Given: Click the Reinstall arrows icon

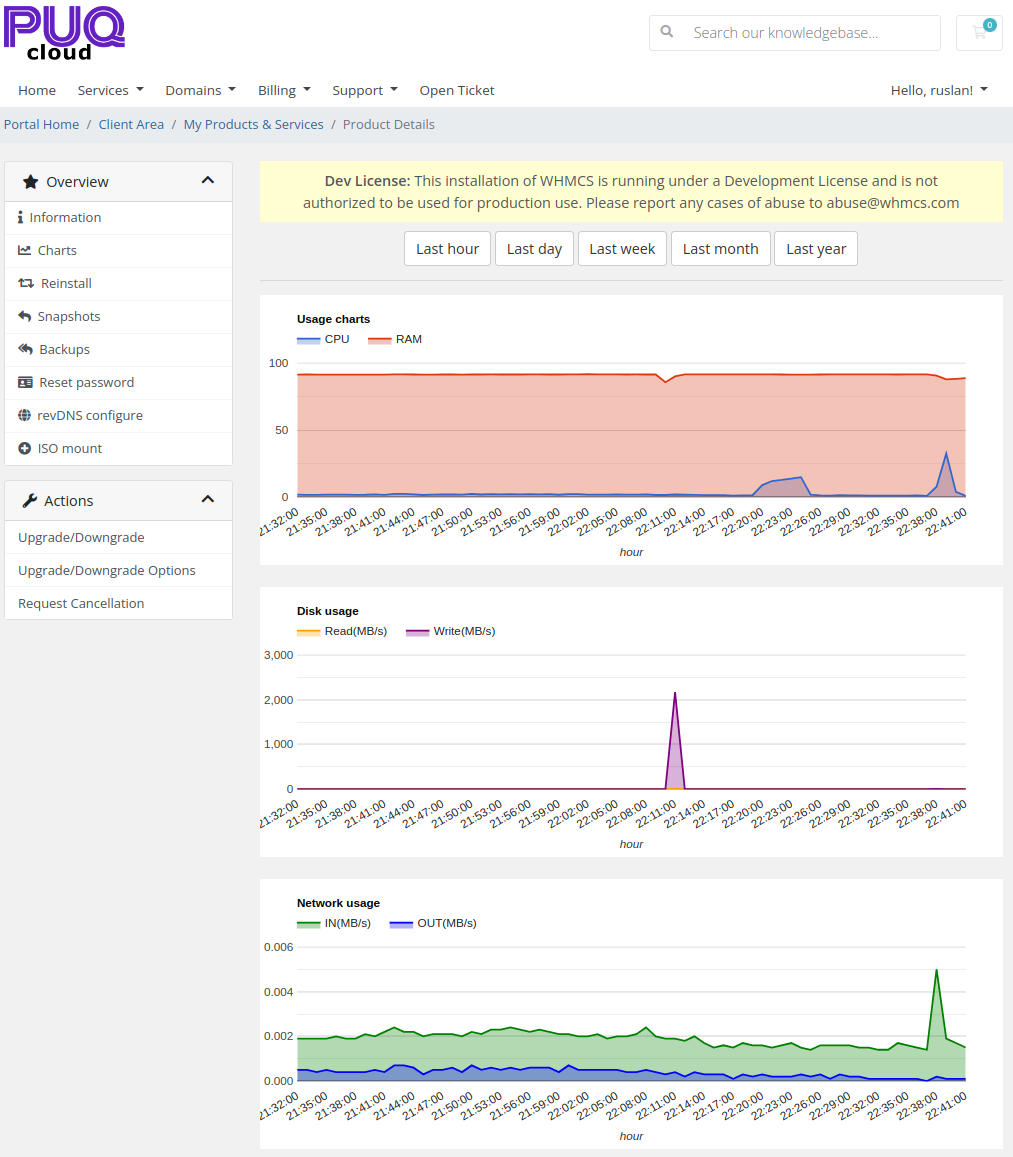Looking at the screenshot, I should click(26, 283).
